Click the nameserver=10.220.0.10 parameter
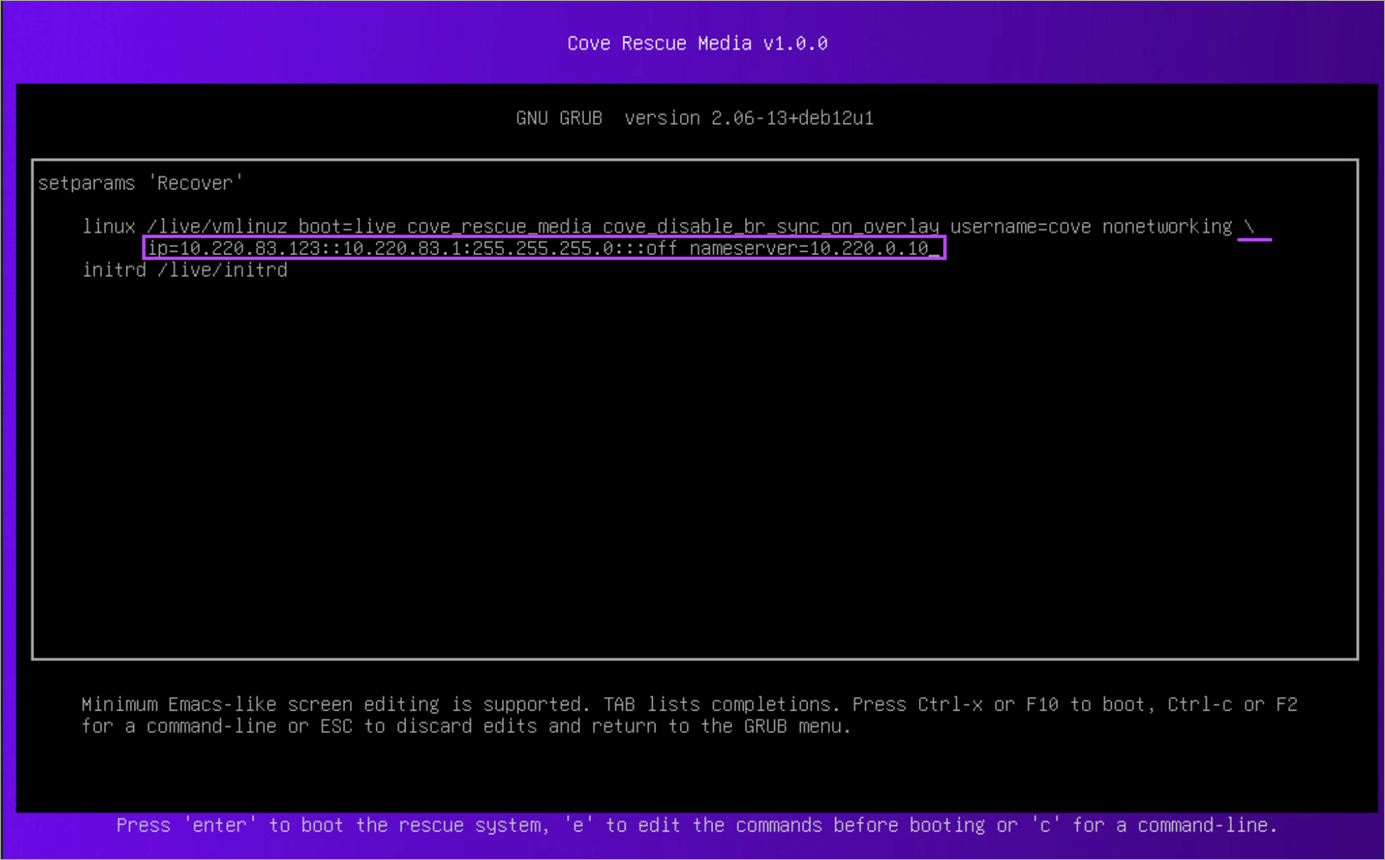This screenshot has width=1385, height=860. point(808,248)
